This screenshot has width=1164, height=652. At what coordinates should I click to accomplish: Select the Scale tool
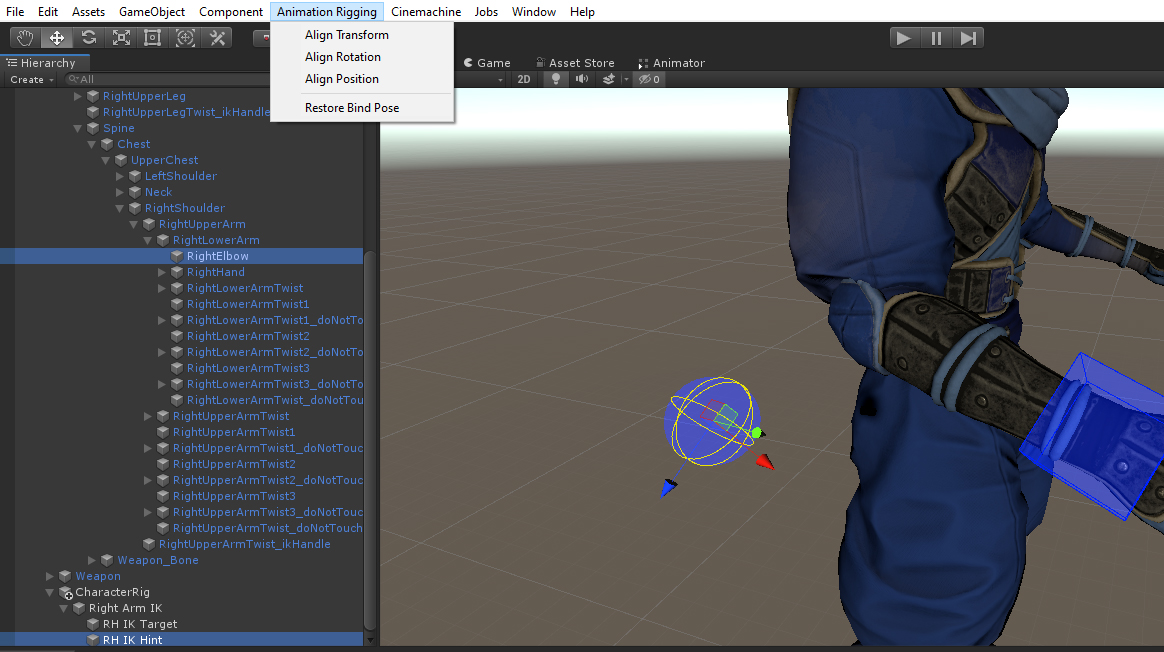[121, 38]
